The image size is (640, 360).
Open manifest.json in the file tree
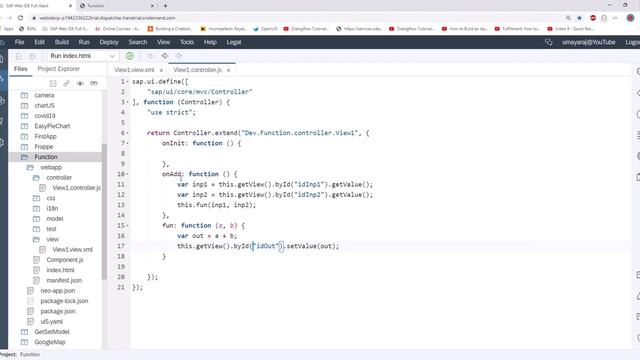64,280
